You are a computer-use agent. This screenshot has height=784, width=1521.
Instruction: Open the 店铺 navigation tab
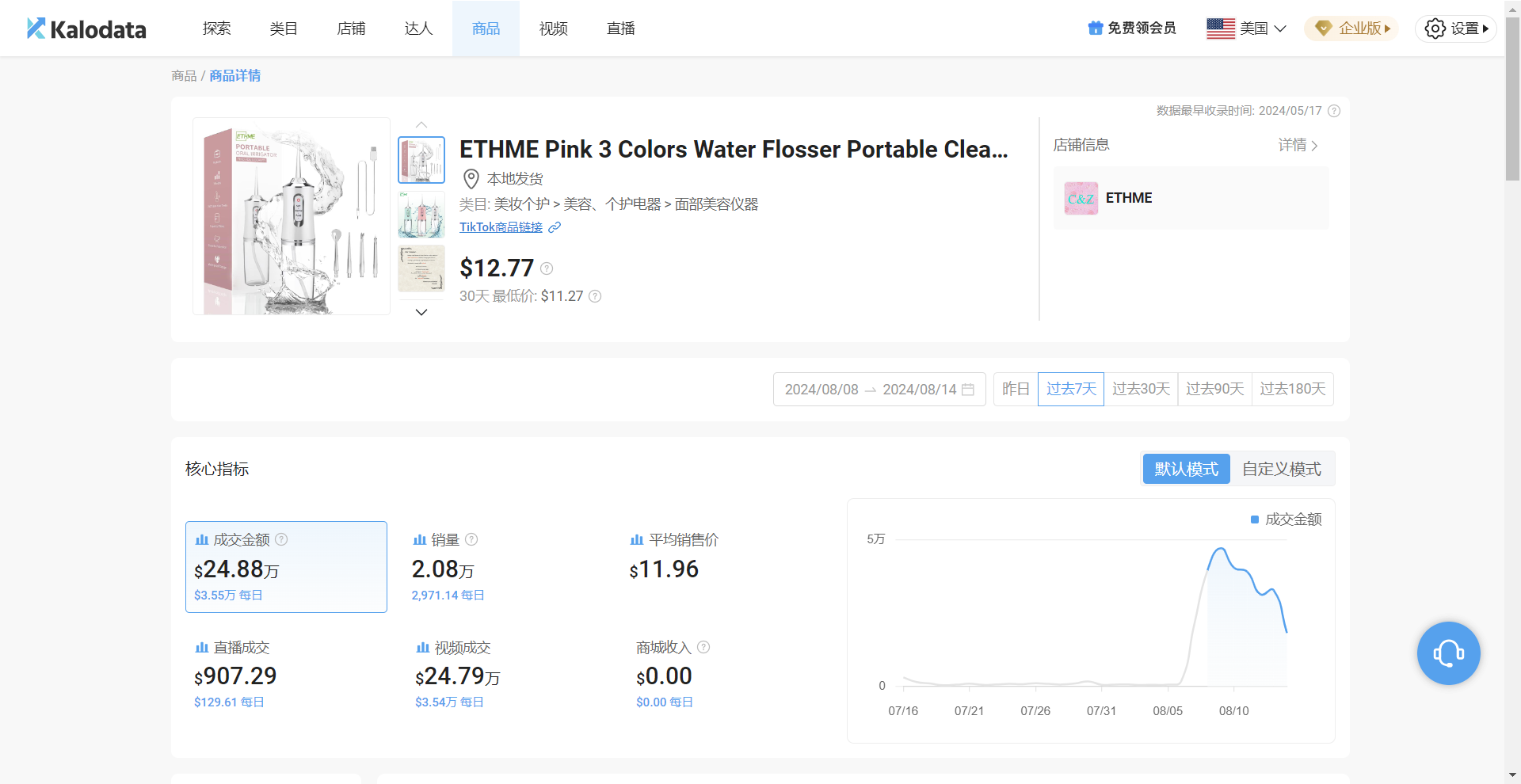[351, 29]
